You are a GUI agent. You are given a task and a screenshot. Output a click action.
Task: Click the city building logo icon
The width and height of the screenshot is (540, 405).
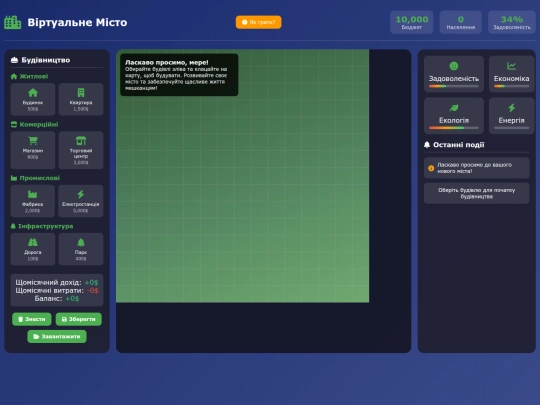(13, 22)
